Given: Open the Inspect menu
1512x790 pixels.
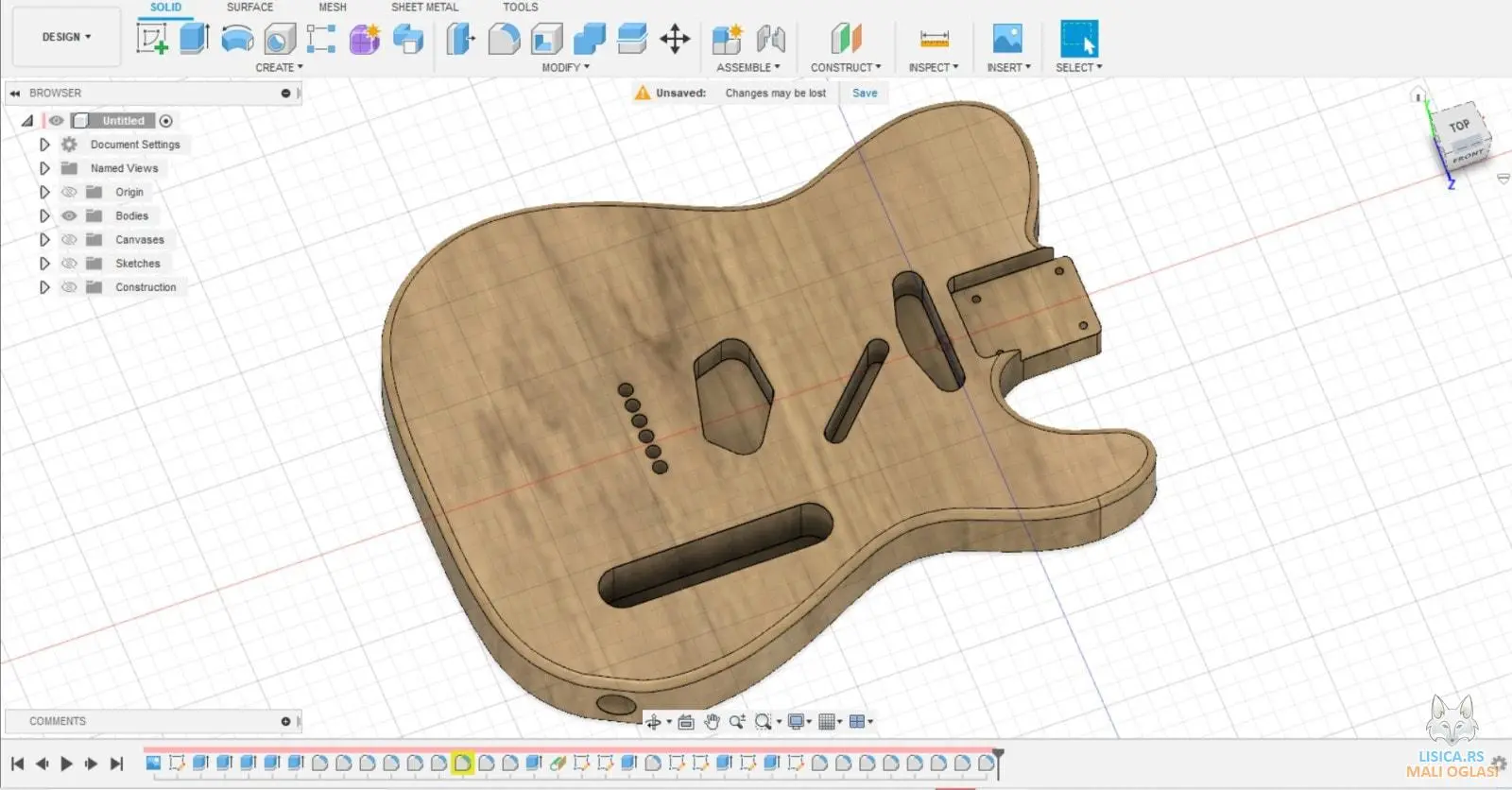Looking at the screenshot, I should pyautogui.click(x=934, y=67).
